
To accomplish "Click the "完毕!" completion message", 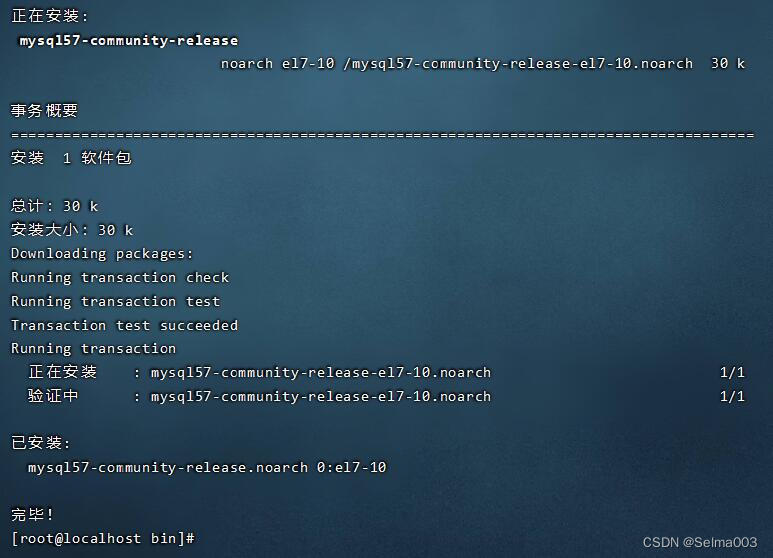I will coord(32,515).
